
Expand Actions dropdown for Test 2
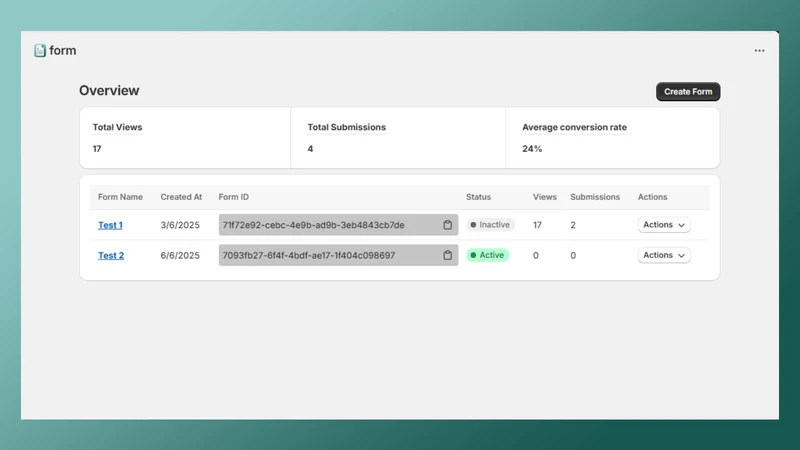[664, 255]
